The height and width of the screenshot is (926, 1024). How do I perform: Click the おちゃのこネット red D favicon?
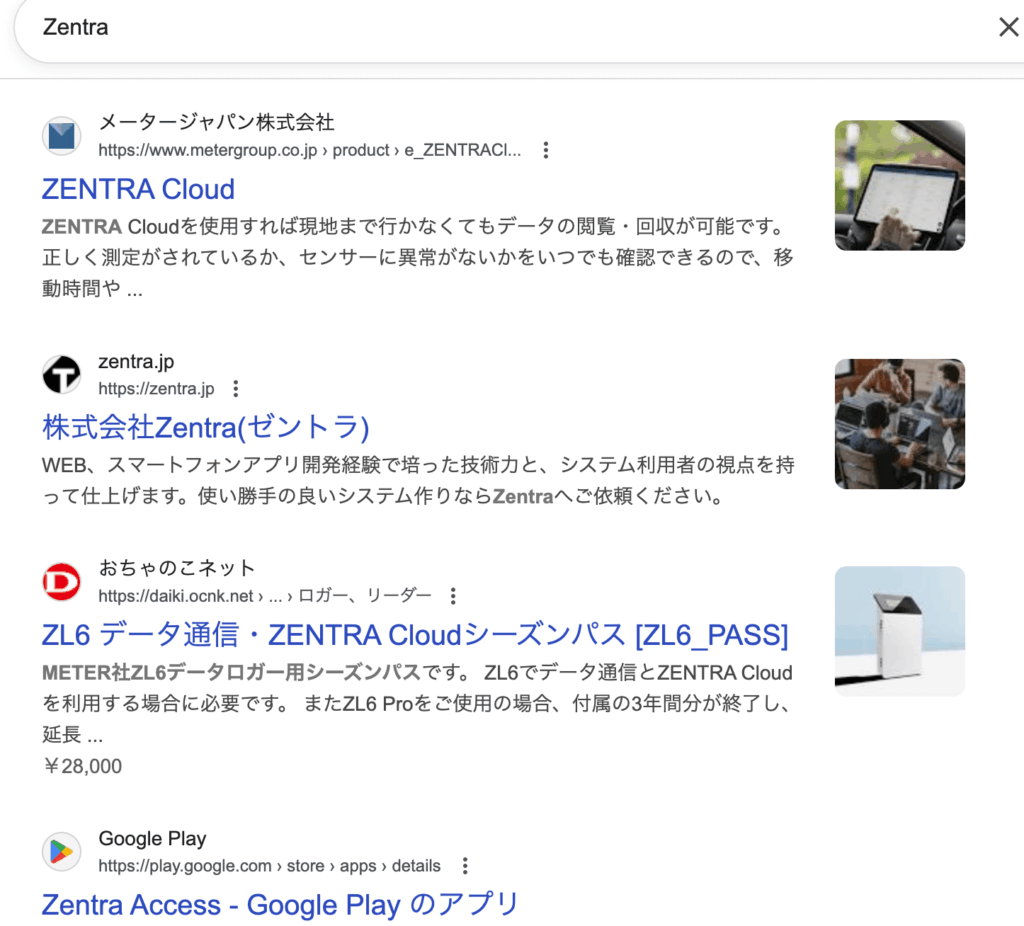click(61, 582)
